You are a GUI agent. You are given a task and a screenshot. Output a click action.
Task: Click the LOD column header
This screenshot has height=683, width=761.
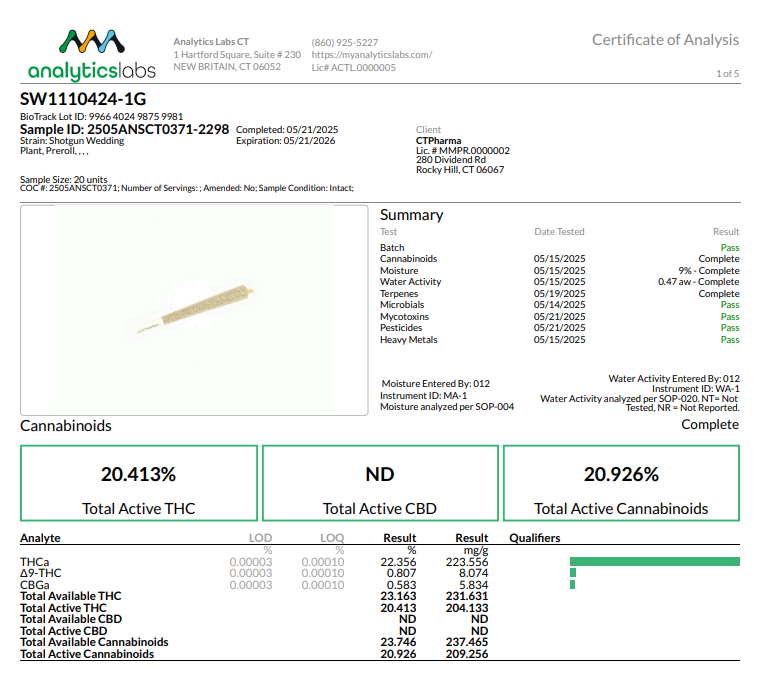[260, 538]
